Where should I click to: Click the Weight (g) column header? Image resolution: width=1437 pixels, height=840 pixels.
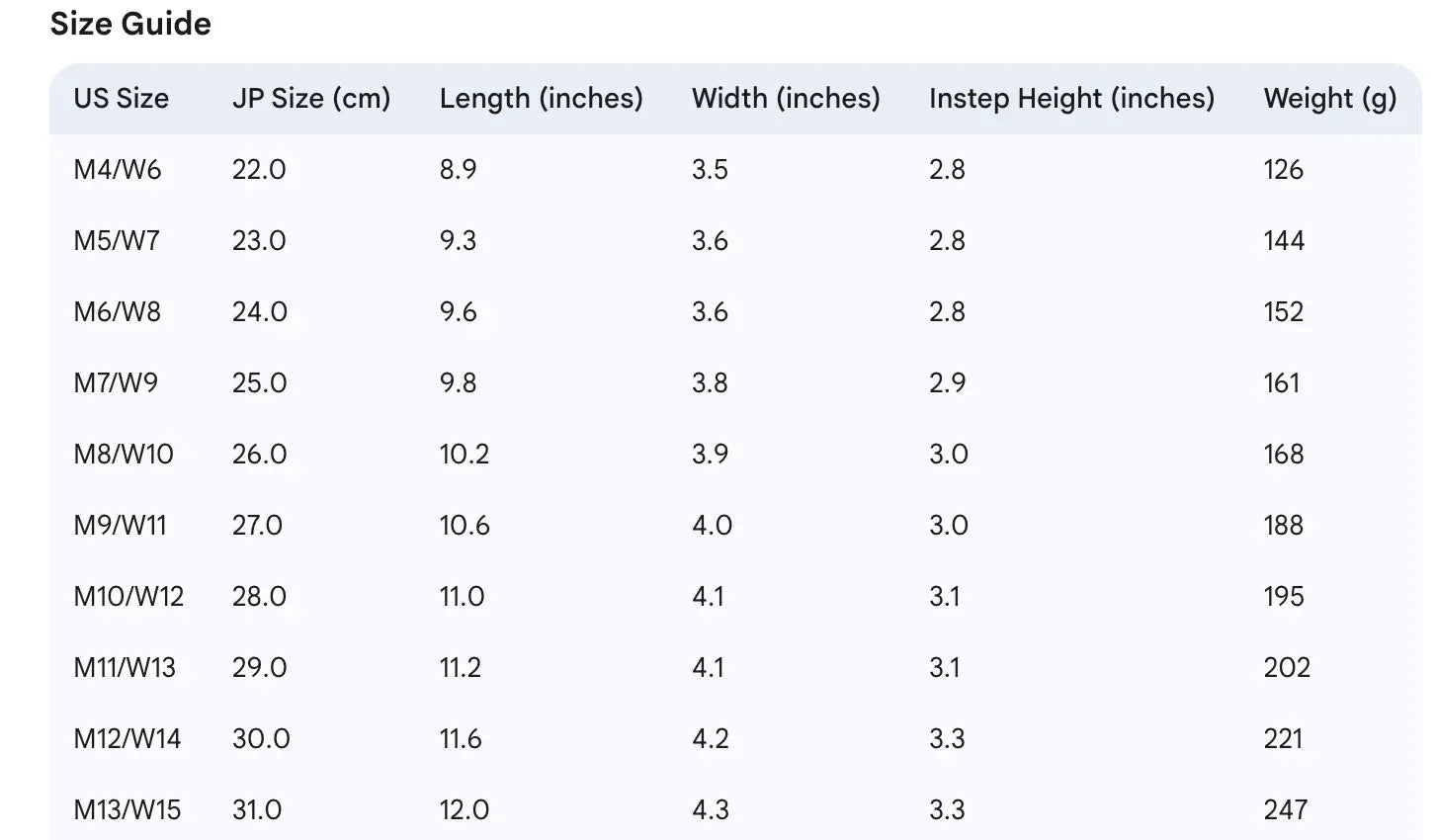(1329, 99)
